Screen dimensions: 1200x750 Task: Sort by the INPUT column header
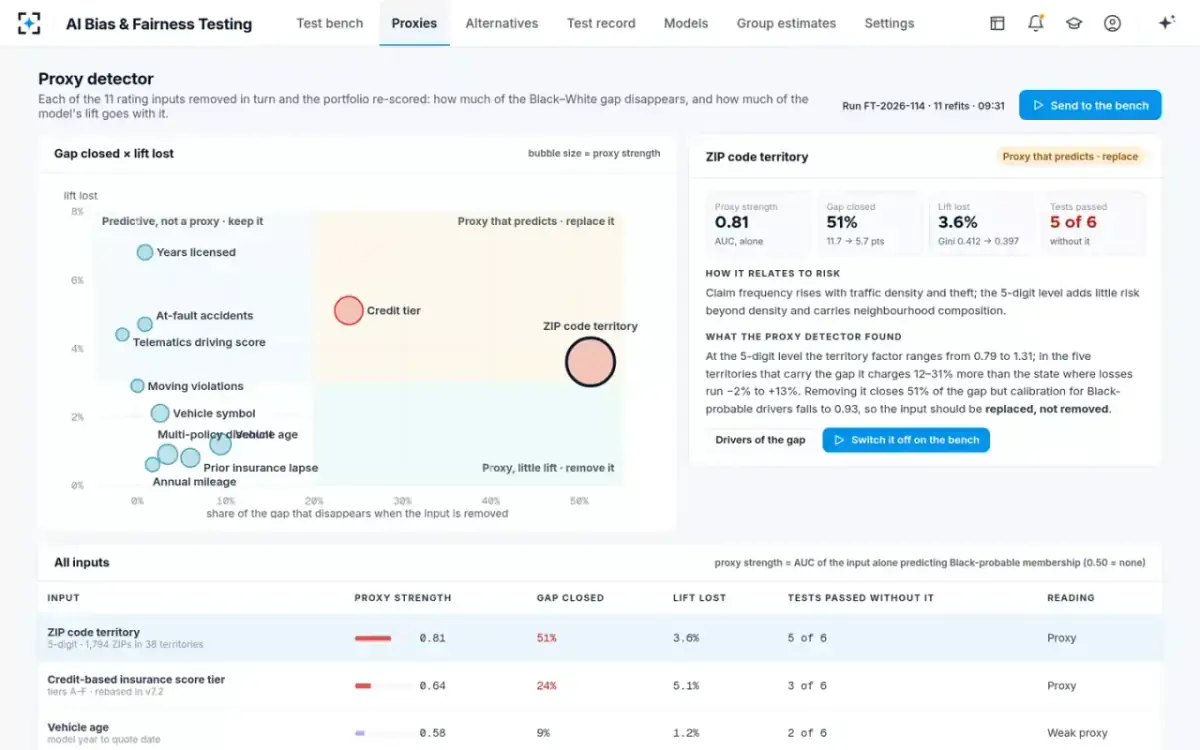coord(64,598)
